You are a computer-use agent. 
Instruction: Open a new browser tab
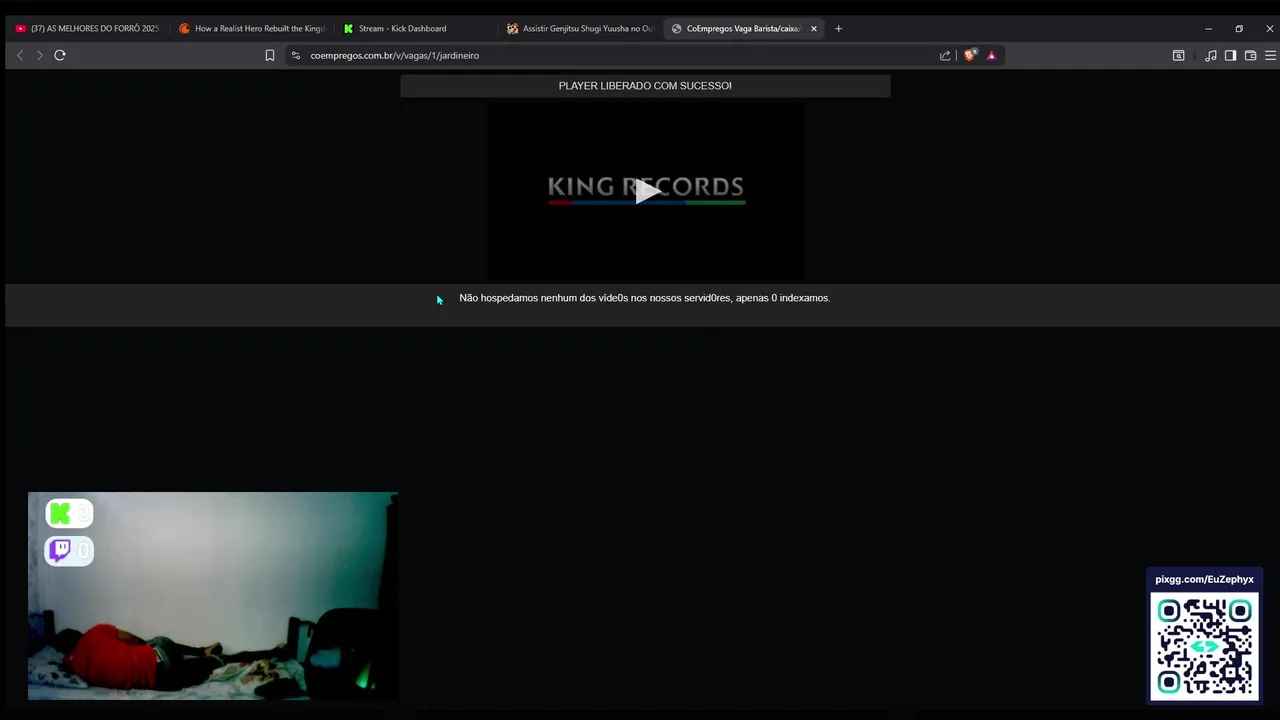pos(838,28)
